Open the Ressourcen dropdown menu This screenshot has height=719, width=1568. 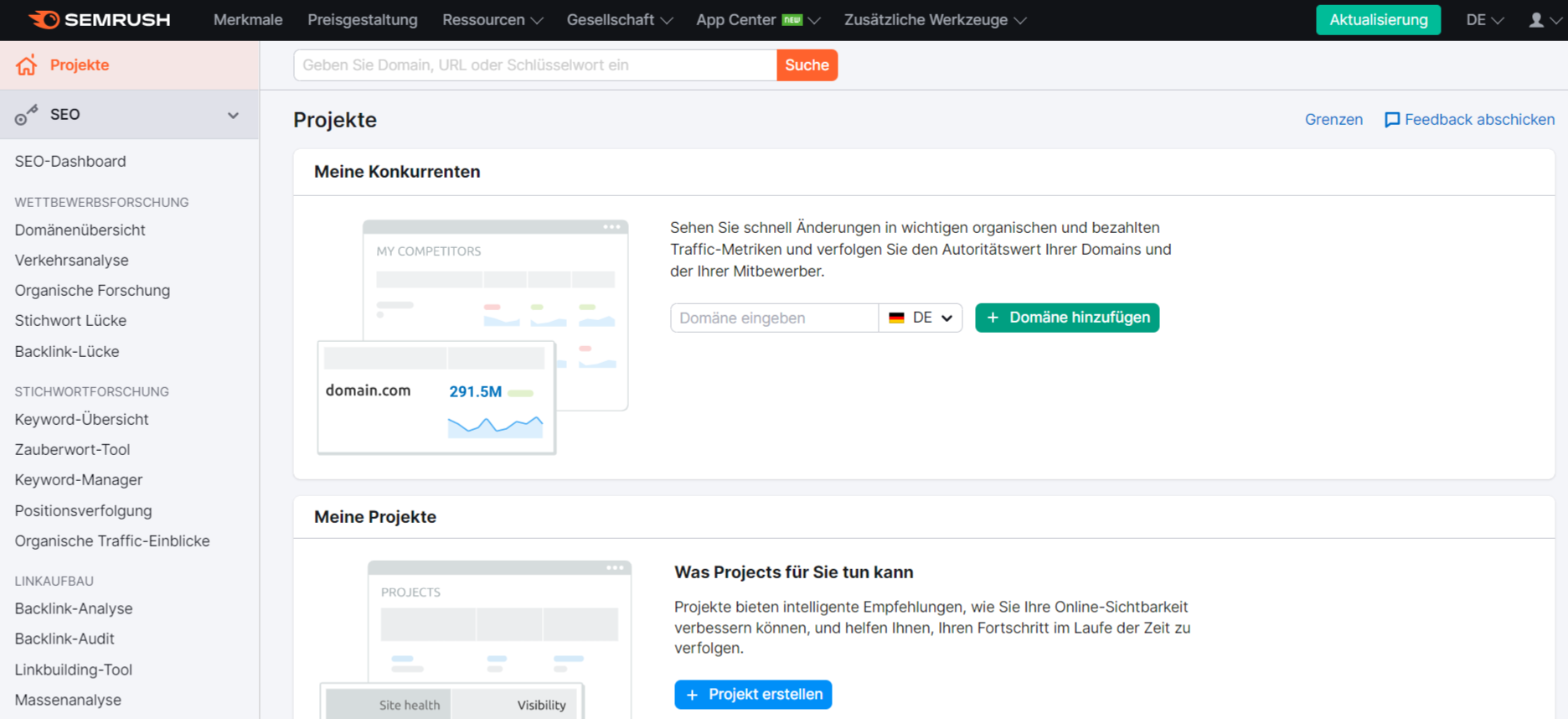tap(493, 20)
